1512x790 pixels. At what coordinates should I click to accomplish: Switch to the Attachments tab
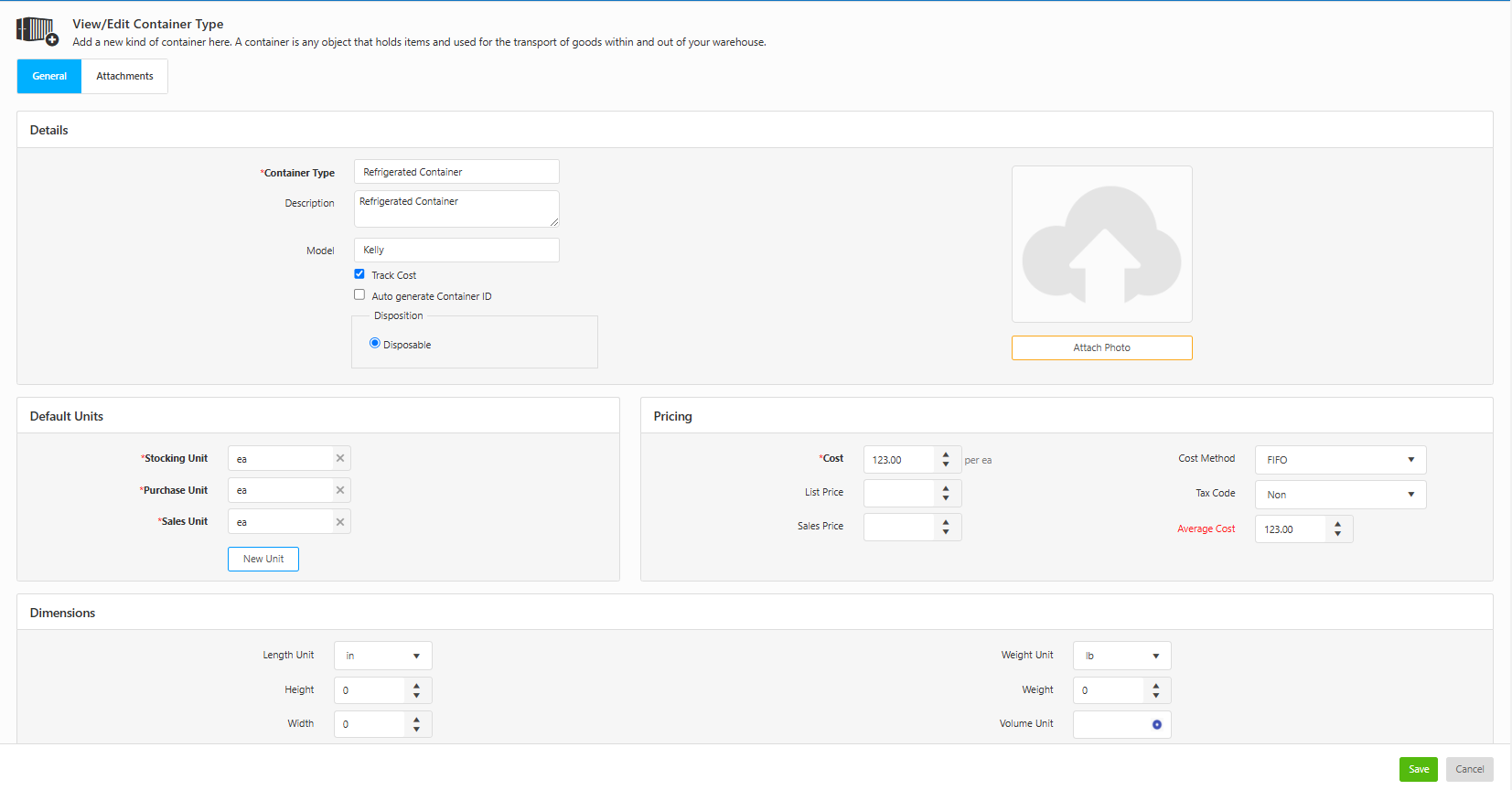click(124, 77)
